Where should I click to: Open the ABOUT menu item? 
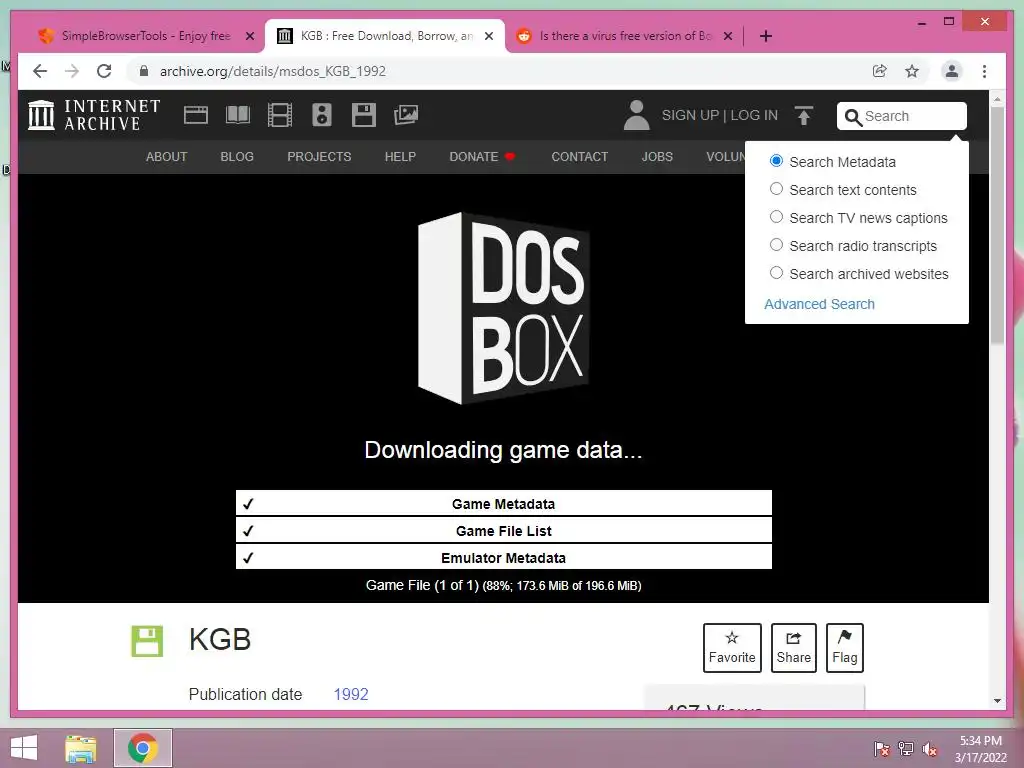click(167, 157)
